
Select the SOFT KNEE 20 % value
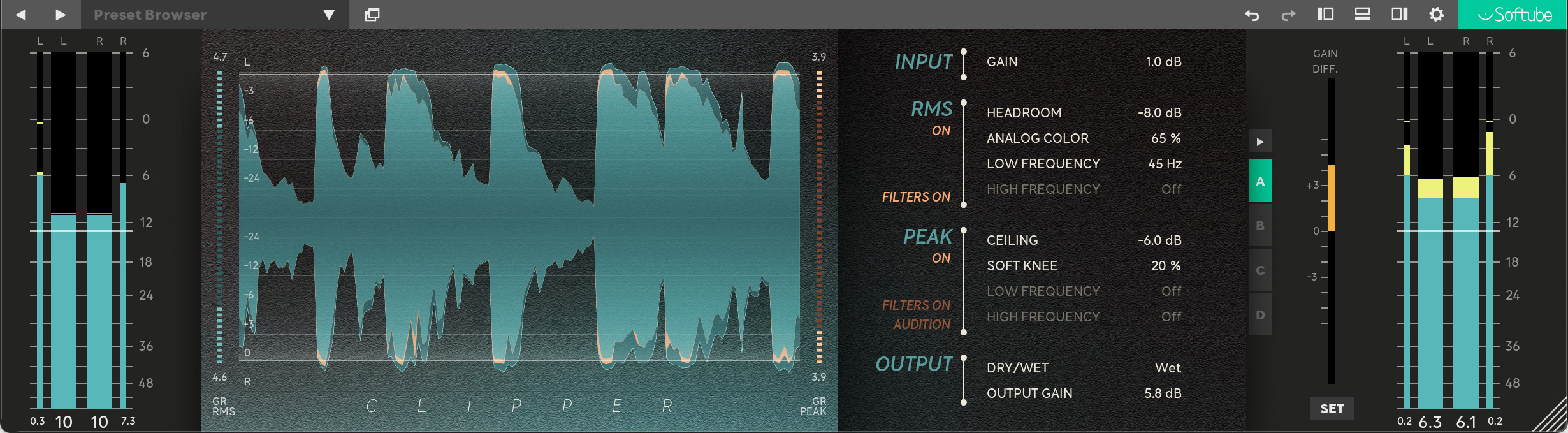[1166, 266]
